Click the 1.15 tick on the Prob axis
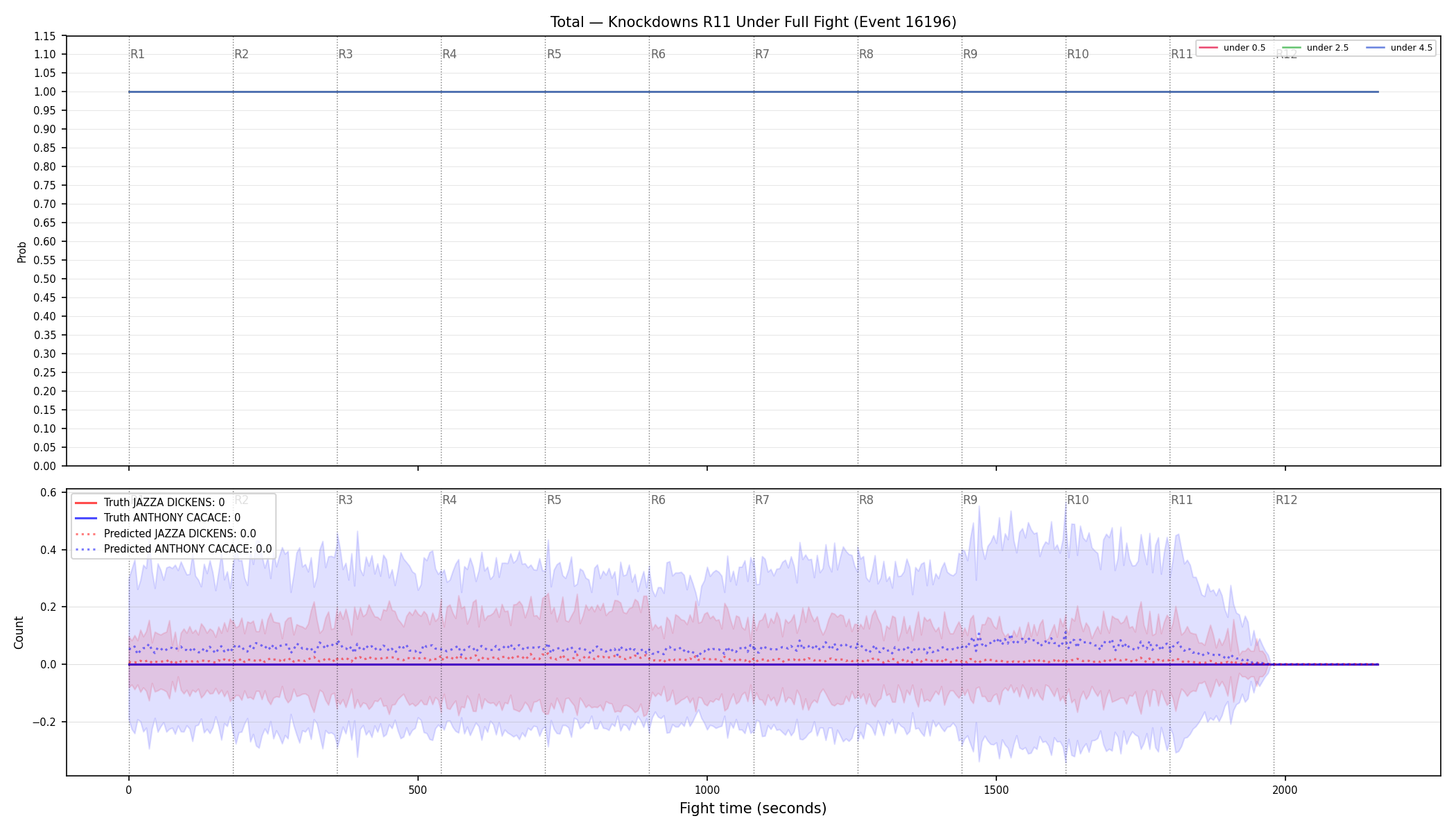 tap(45, 36)
